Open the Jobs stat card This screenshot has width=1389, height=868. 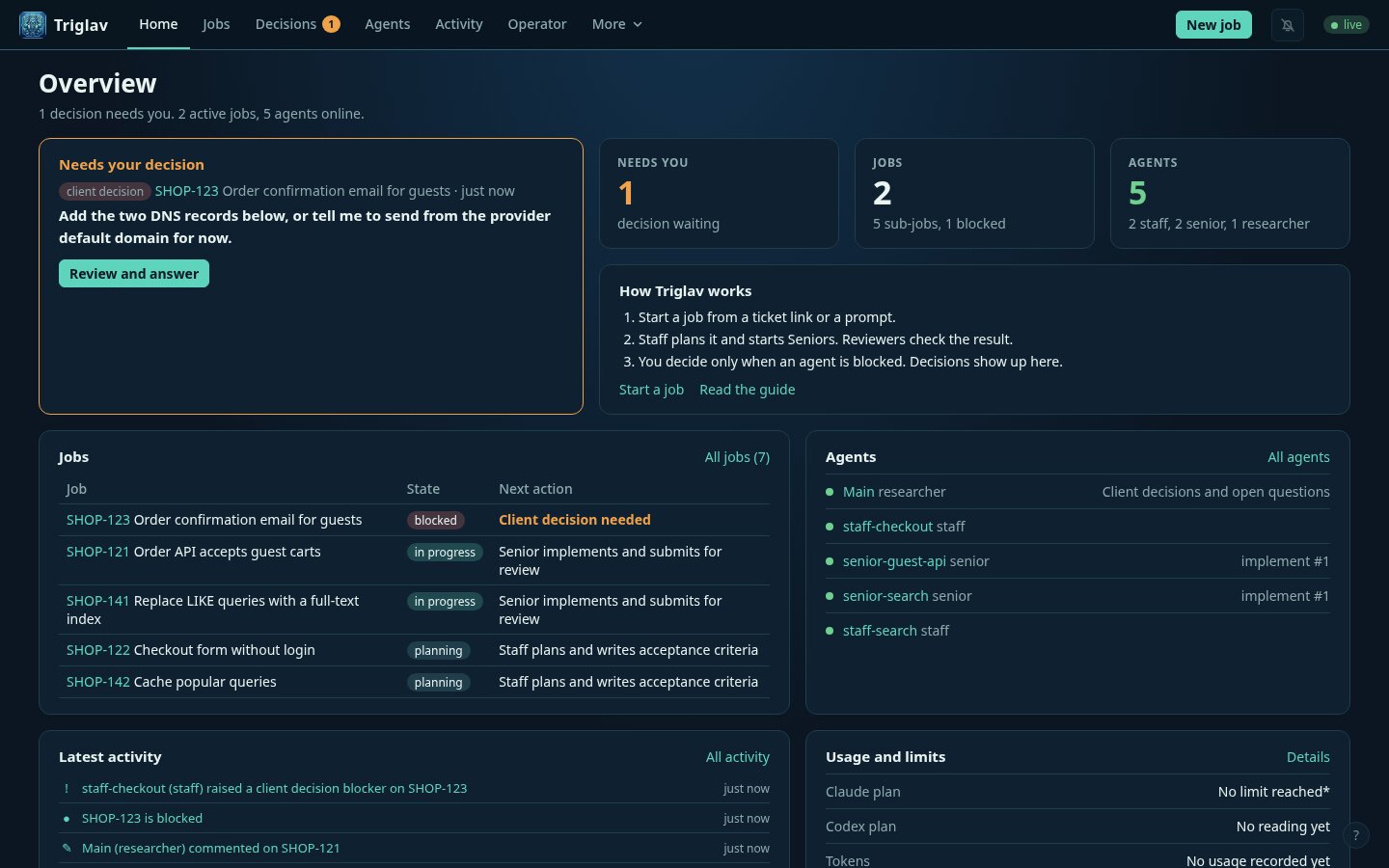[x=974, y=193]
